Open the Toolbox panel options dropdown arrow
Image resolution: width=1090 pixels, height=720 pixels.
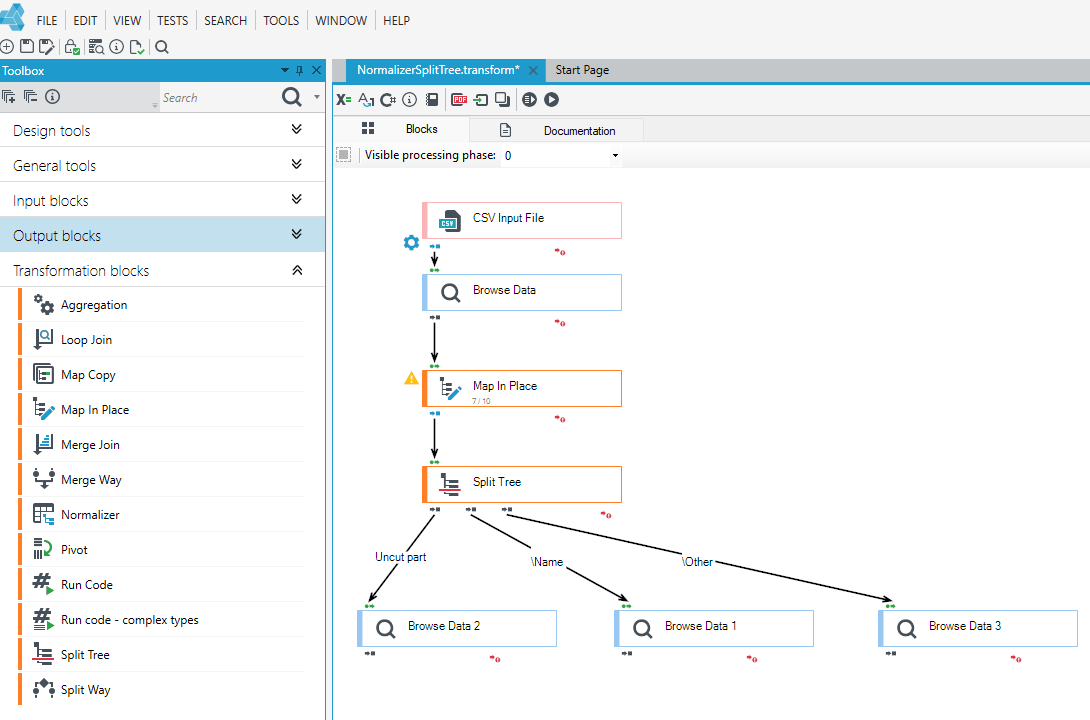(284, 70)
